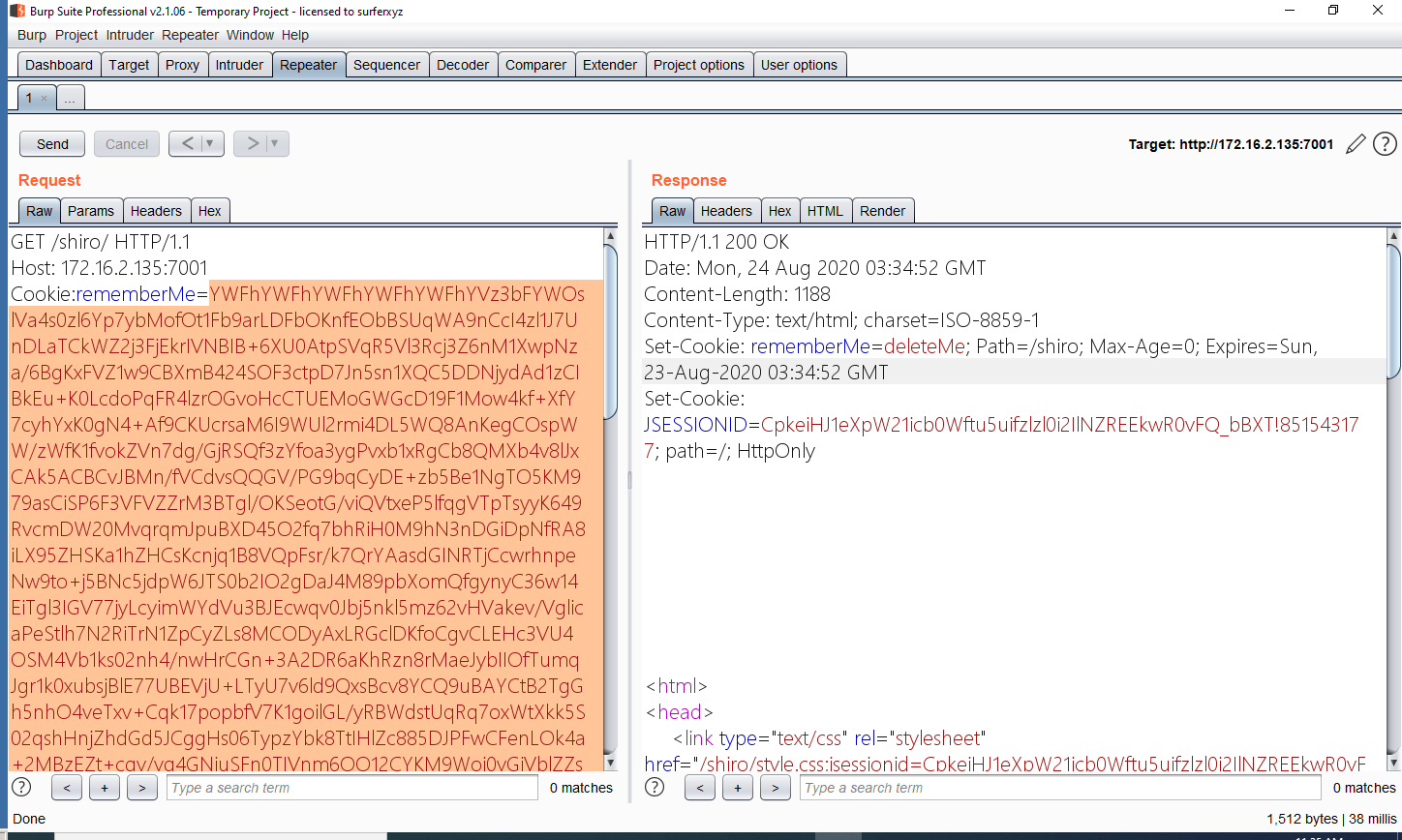Go back in request history
This screenshot has height=840, width=1402.
coord(188,144)
